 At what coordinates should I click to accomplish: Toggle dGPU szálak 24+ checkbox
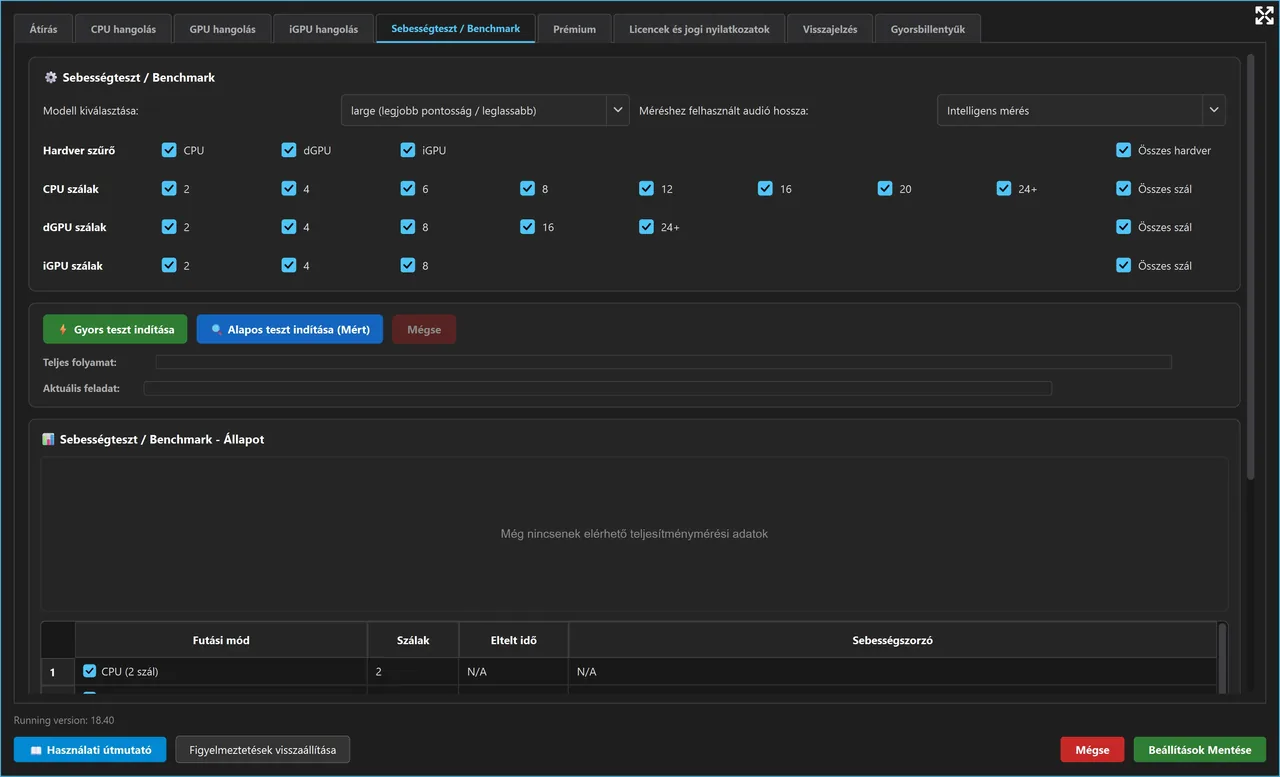click(x=646, y=227)
